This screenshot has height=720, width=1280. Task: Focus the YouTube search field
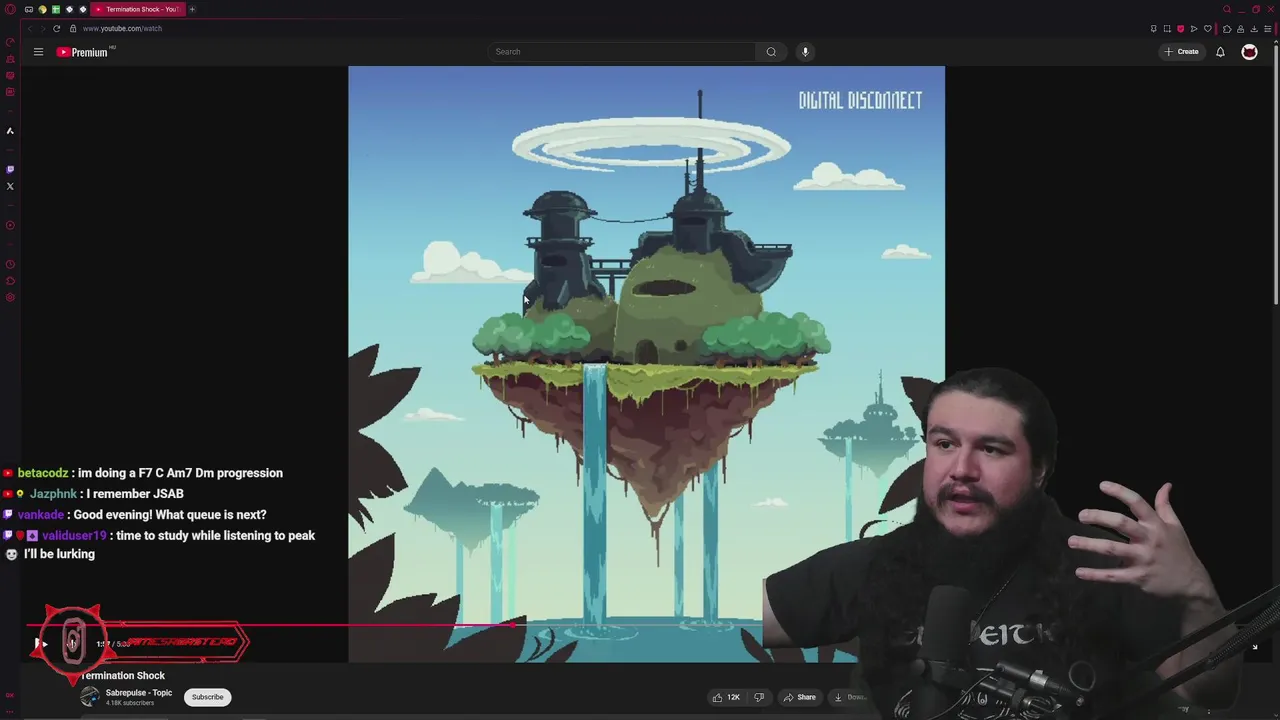click(x=622, y=52)
